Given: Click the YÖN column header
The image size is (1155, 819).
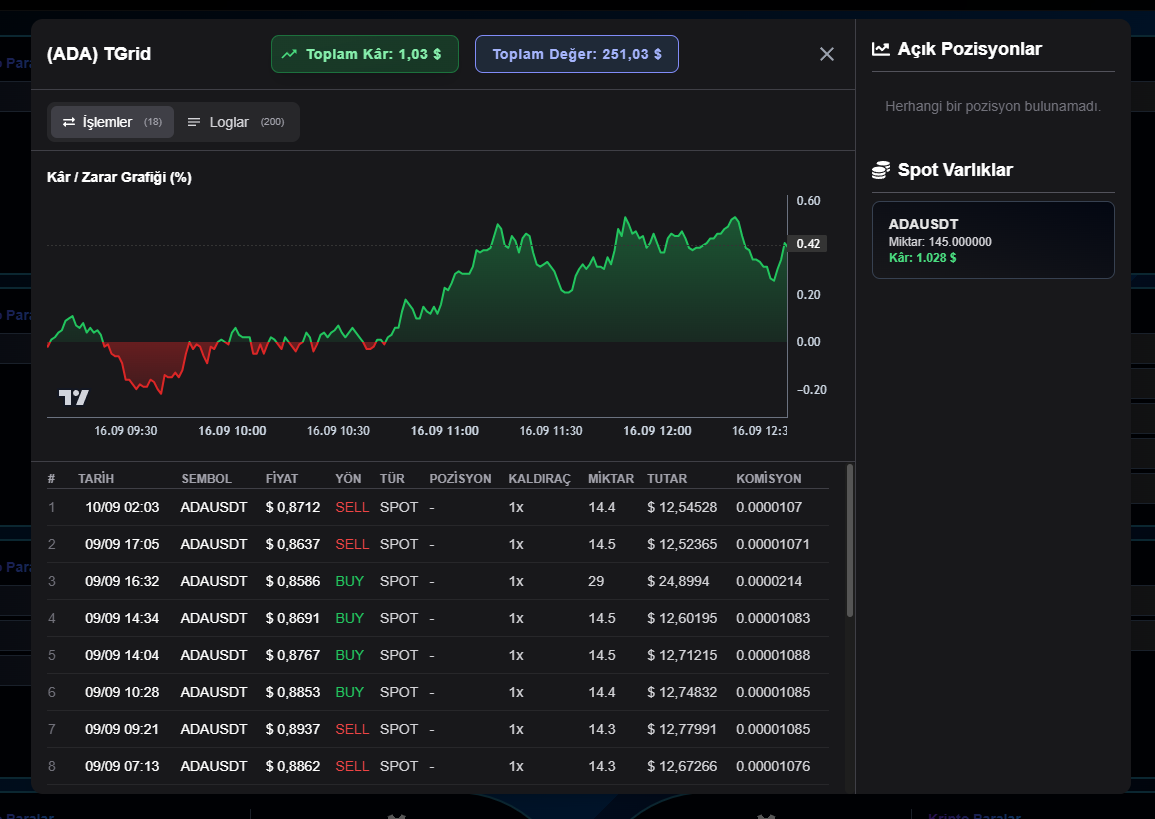Looking at the screenshot, I should click(x=348, y=479).
